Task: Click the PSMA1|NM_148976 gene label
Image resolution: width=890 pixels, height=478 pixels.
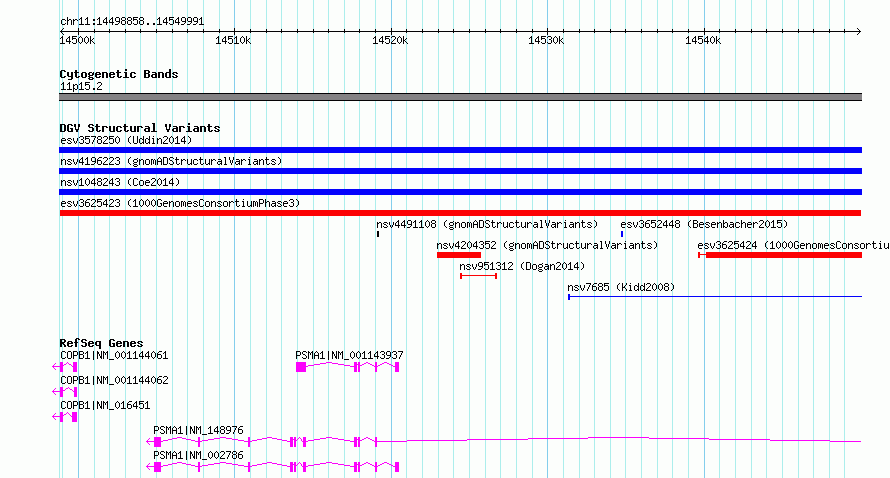Action: tap(198, 430)
